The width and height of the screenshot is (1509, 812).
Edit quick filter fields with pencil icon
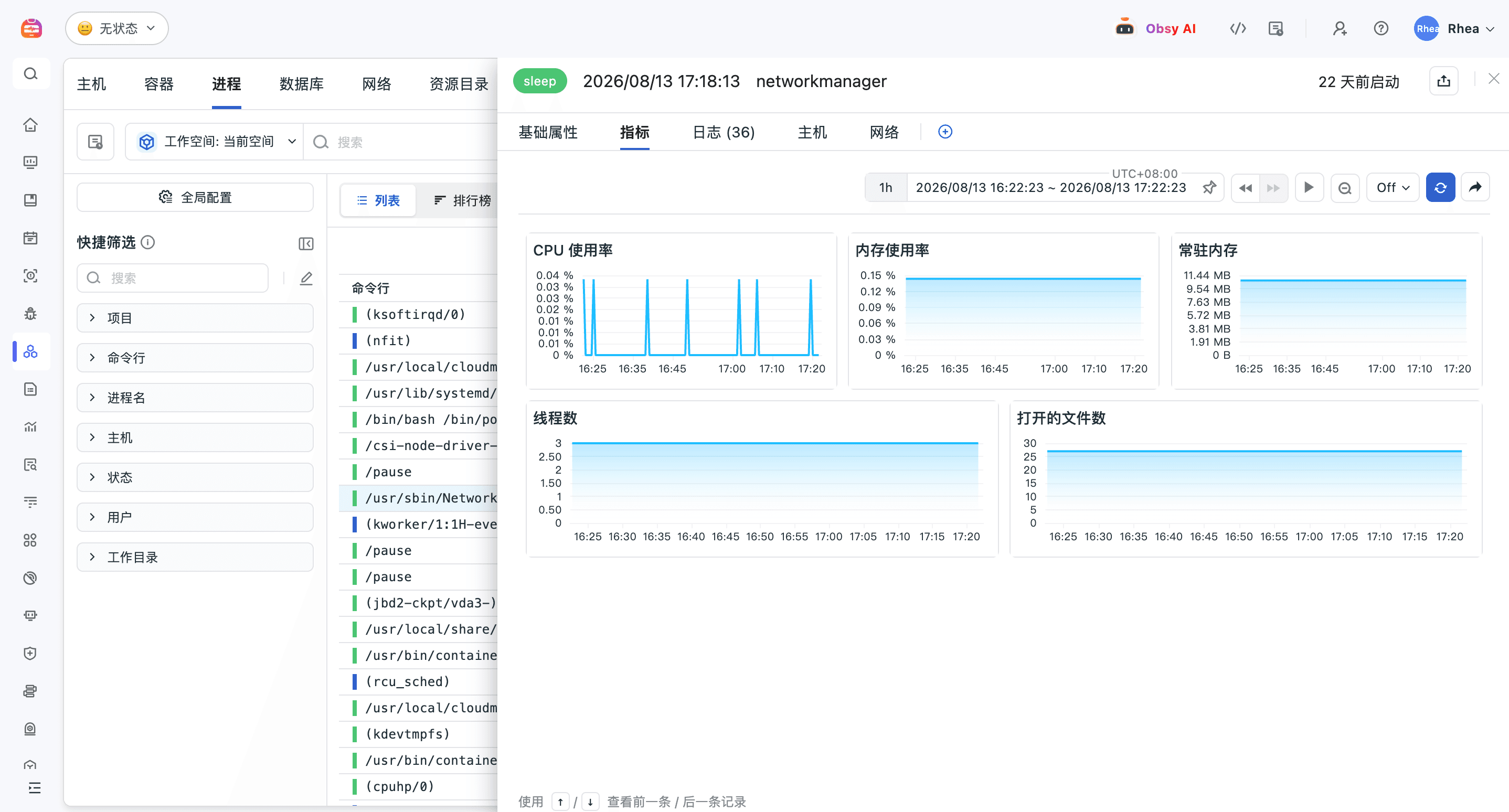[306, 278]
